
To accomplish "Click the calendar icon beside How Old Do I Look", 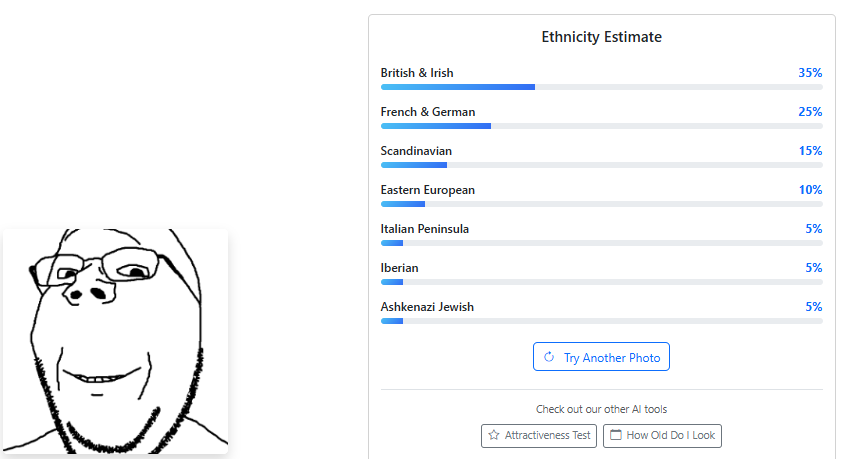I will coord(616,436).
